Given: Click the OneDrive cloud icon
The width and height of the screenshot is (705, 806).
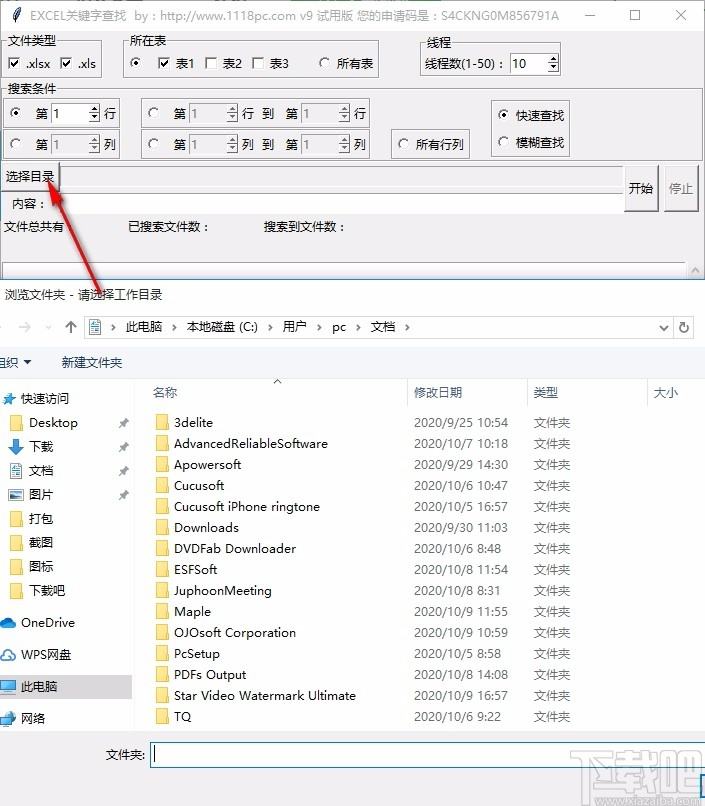Looking at the screenshot, I should click(x=8, y=623).
